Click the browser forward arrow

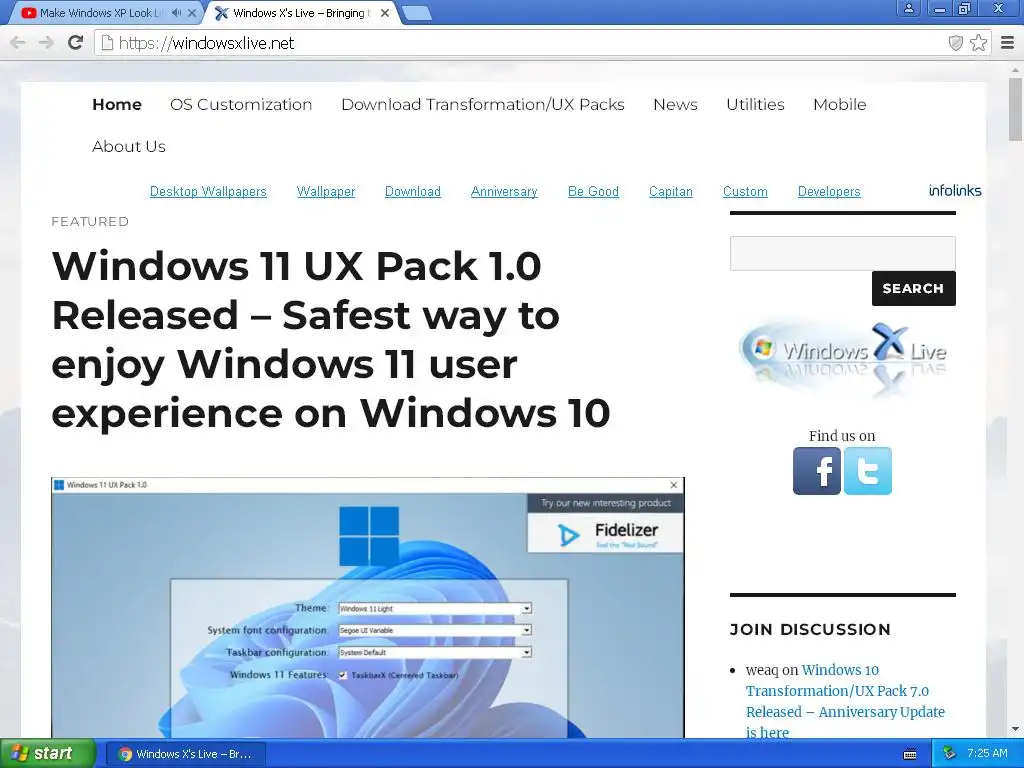coord(46,43)
